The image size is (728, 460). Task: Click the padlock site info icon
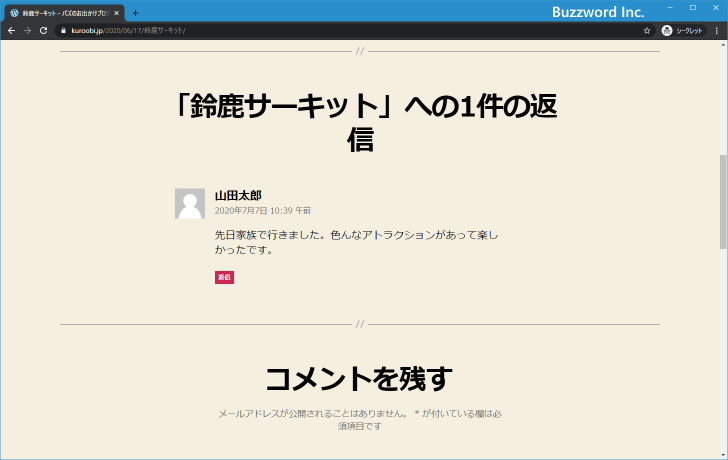point(64,31)
